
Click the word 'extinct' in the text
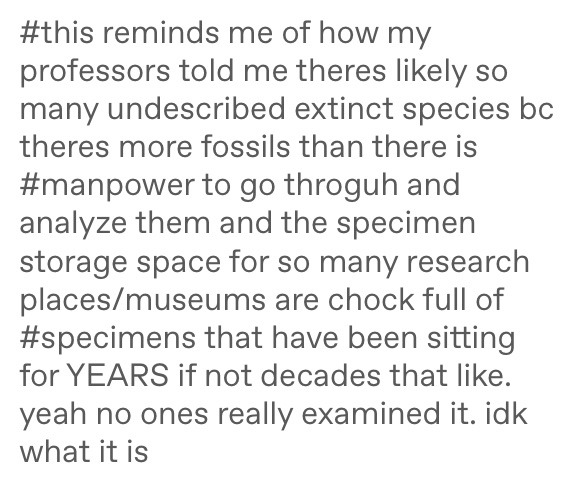pos(344,109)
